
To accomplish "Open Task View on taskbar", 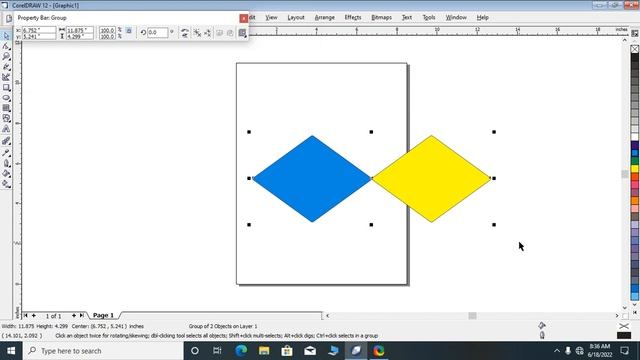I will point(217,351).
